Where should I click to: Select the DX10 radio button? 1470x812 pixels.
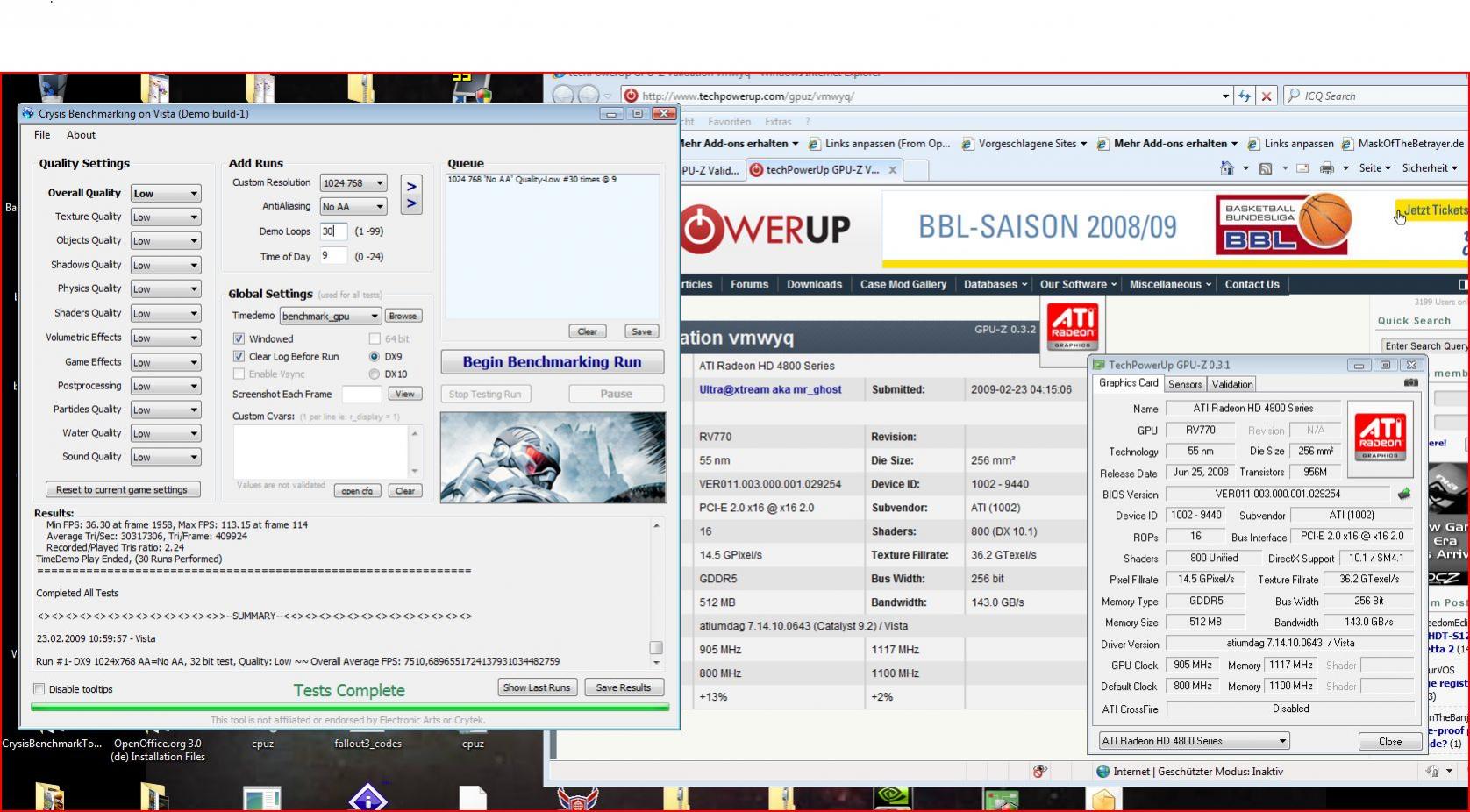pyautogui.click(x=375, y=374)
